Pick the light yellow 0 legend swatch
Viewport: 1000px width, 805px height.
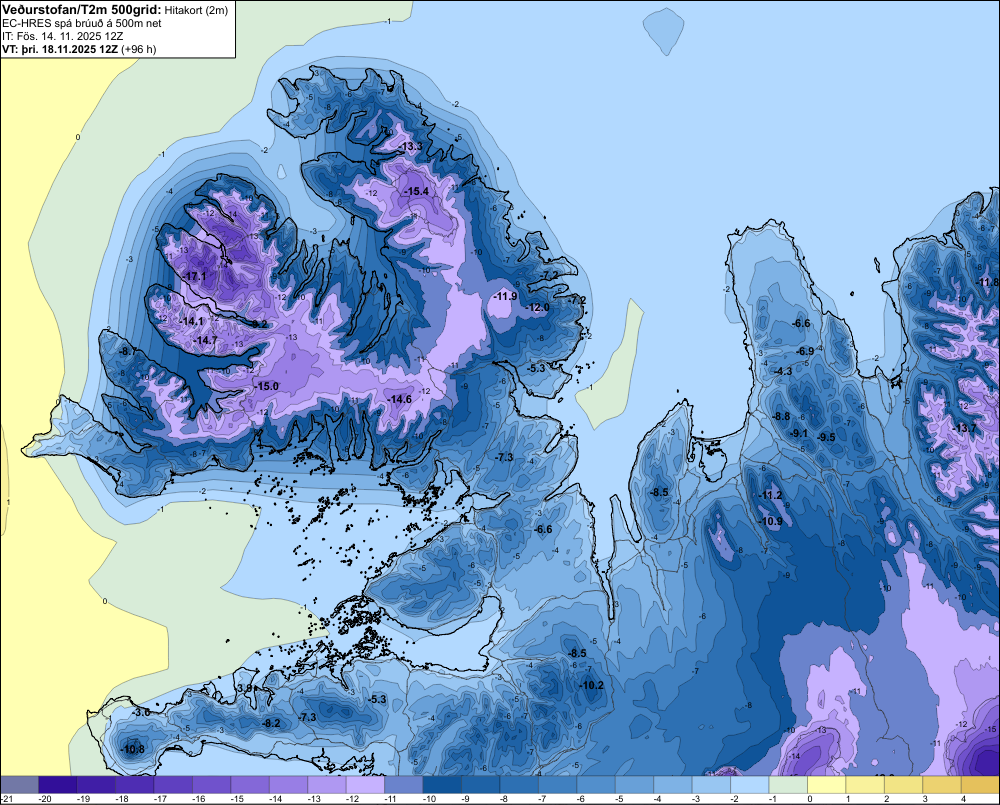(x=827, y=784)
